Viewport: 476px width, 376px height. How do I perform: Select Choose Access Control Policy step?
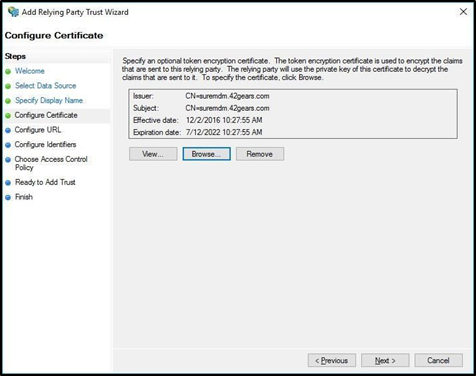(x=51, y=163)
